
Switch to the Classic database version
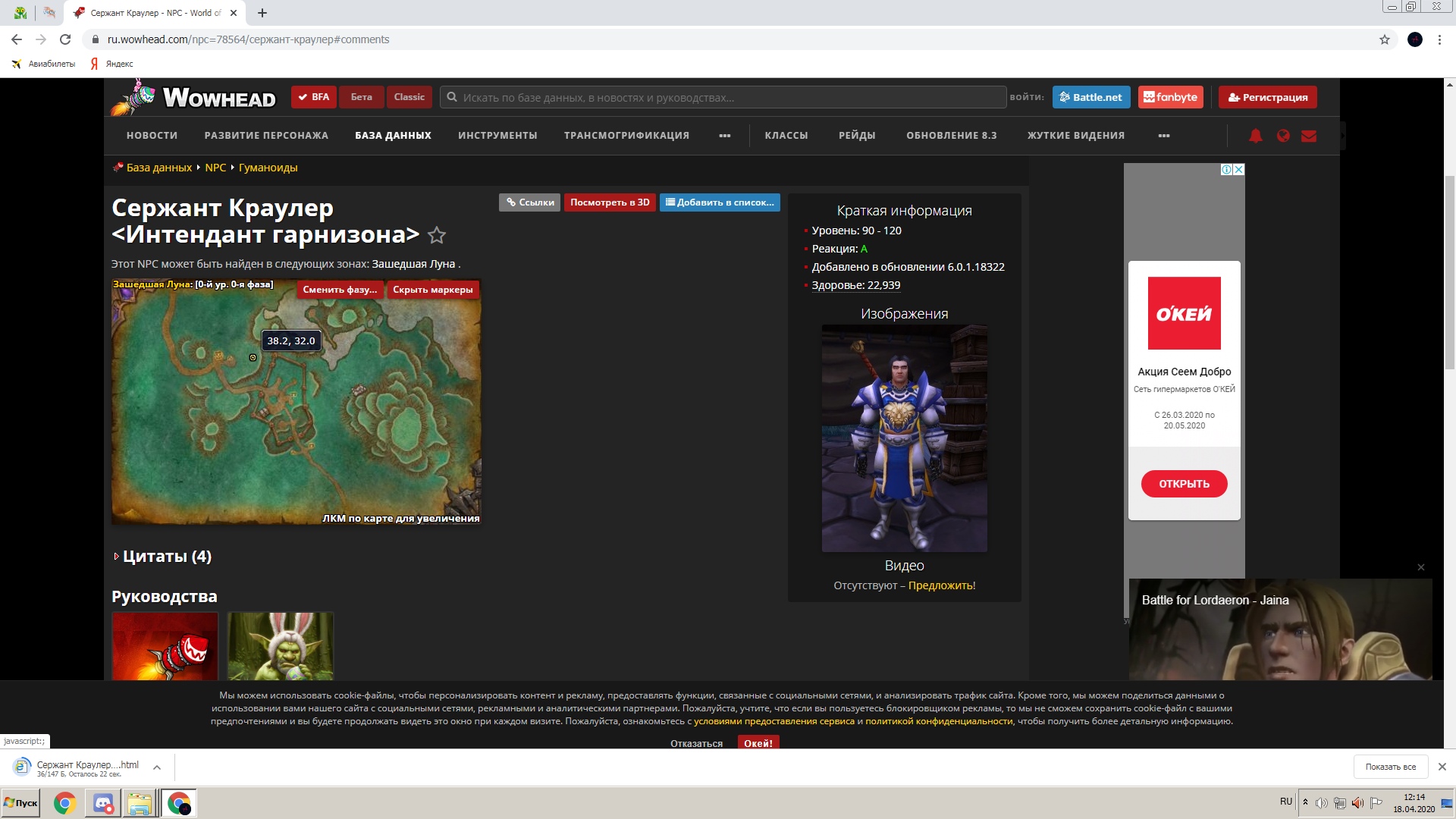pos(409,97)
